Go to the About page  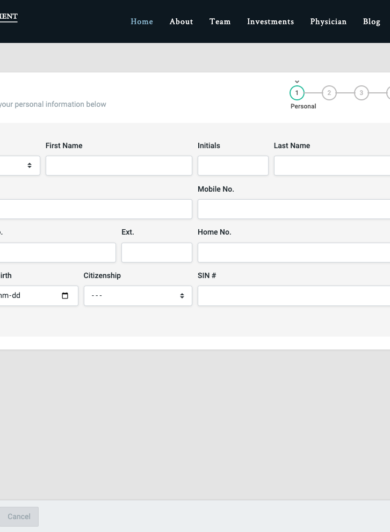tap(181, 21)
